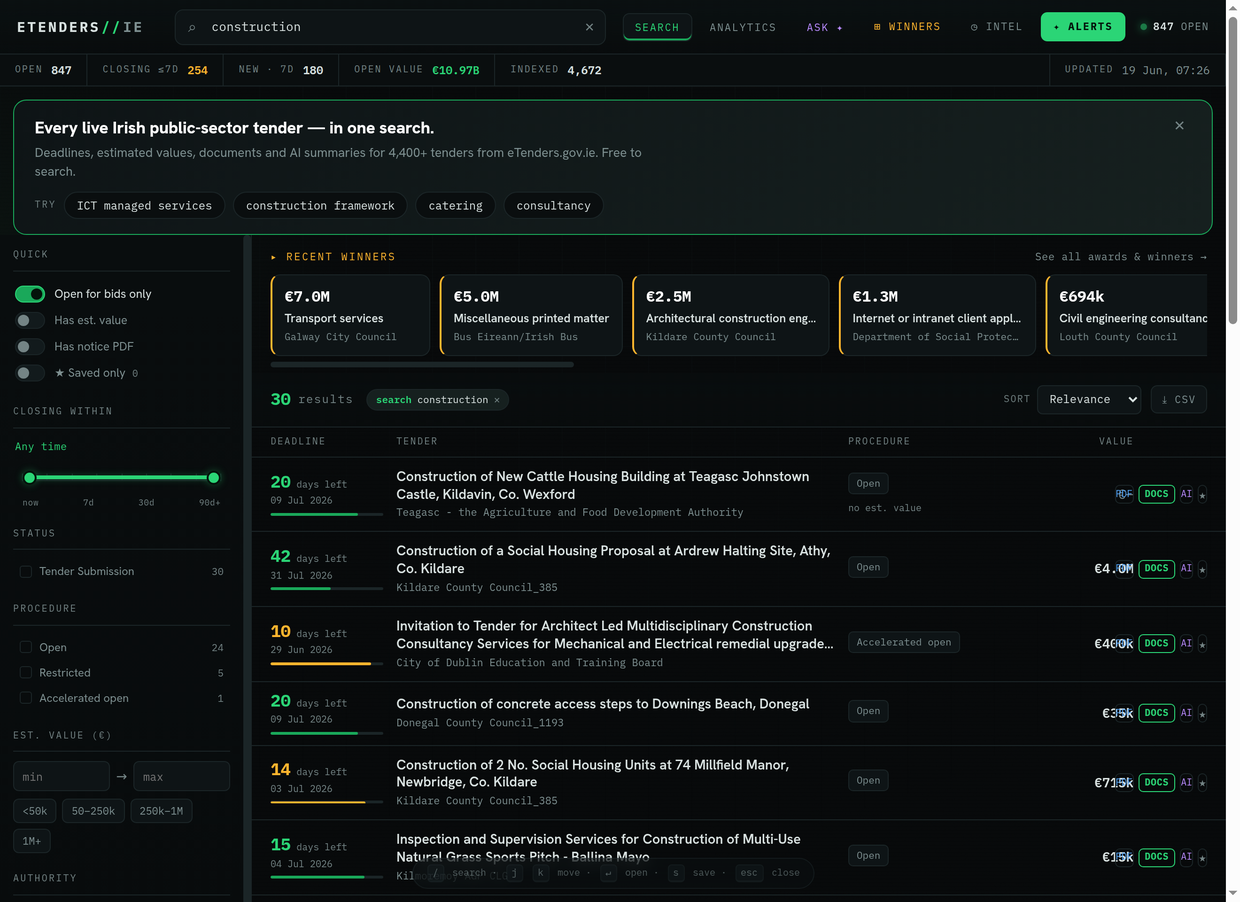Open AI summary for Teagasc Cattle Housing tender
Screen dimensions: 1240x902
pyautogui.click(x=1186, y=494)
